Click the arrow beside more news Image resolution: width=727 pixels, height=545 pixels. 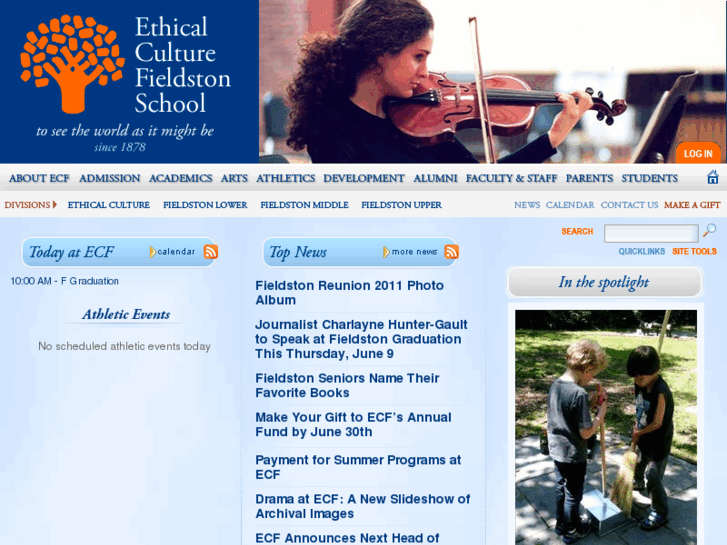click(386, 252)
